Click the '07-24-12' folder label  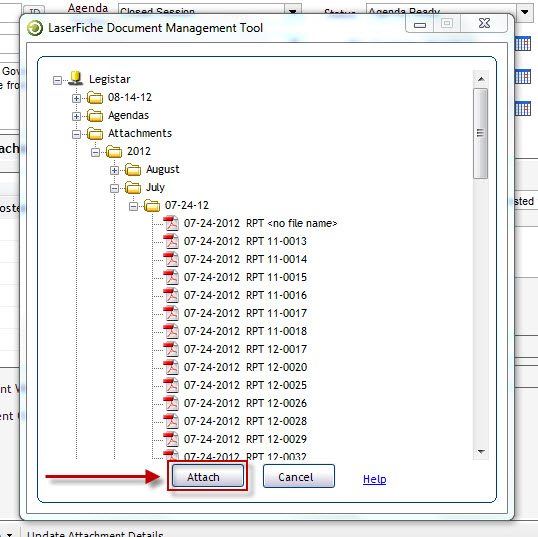(187, 206)
